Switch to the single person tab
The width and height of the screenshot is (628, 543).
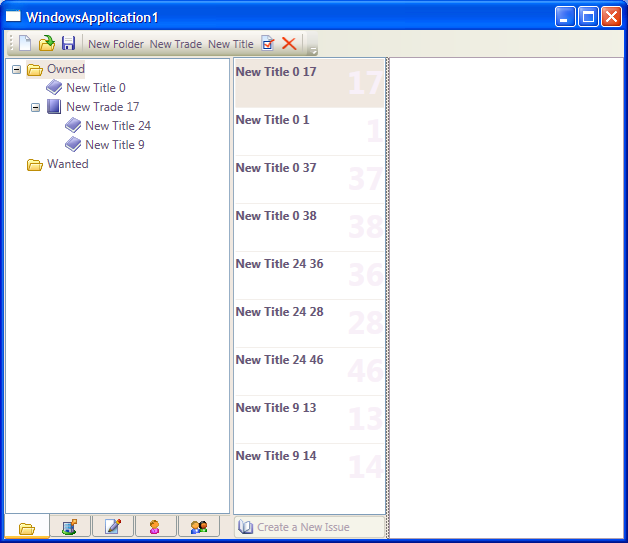(155, 527)
